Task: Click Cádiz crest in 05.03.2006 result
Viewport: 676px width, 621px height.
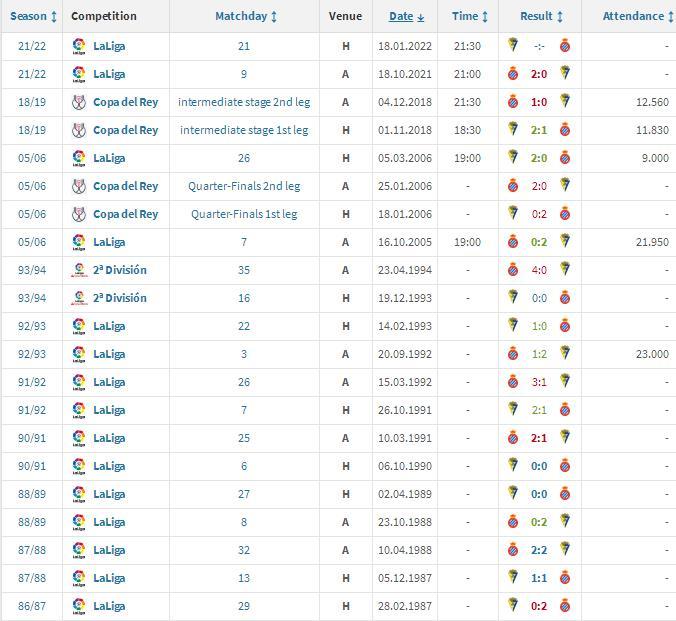Action: 513,157
